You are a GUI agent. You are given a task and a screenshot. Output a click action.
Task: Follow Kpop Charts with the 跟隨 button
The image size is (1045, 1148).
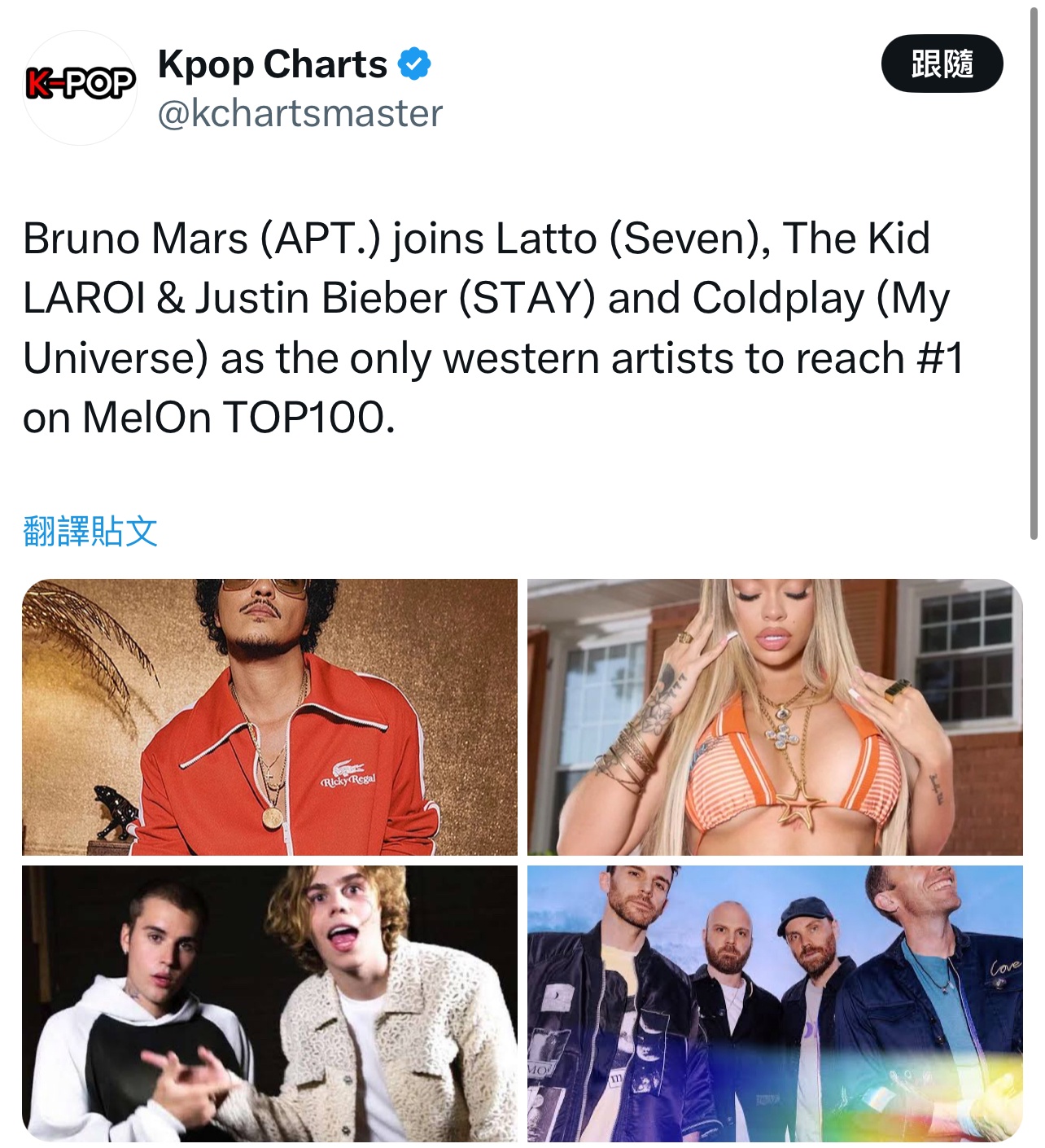pyautogui.click(x=942, y=64)
